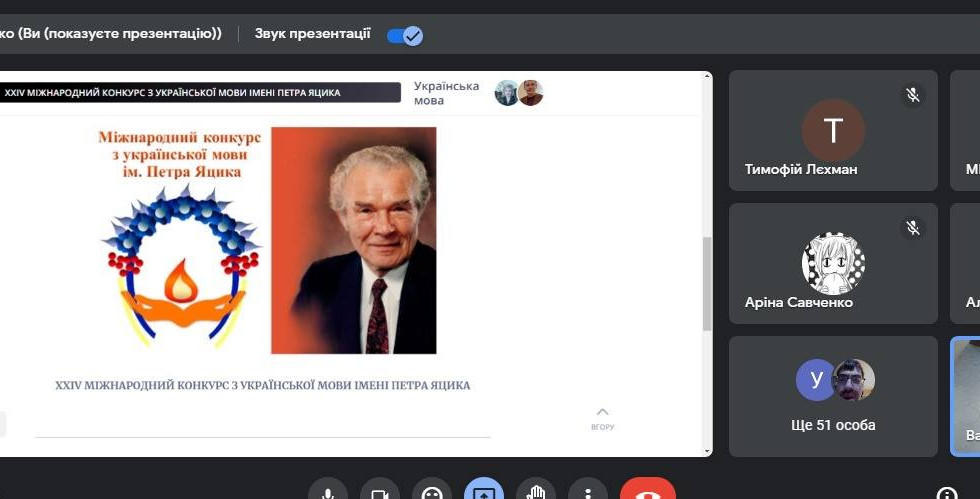Select the dark XXIV МІЖНАРОДНИЙ КОНКУРС header tab

tap(200, 93)
